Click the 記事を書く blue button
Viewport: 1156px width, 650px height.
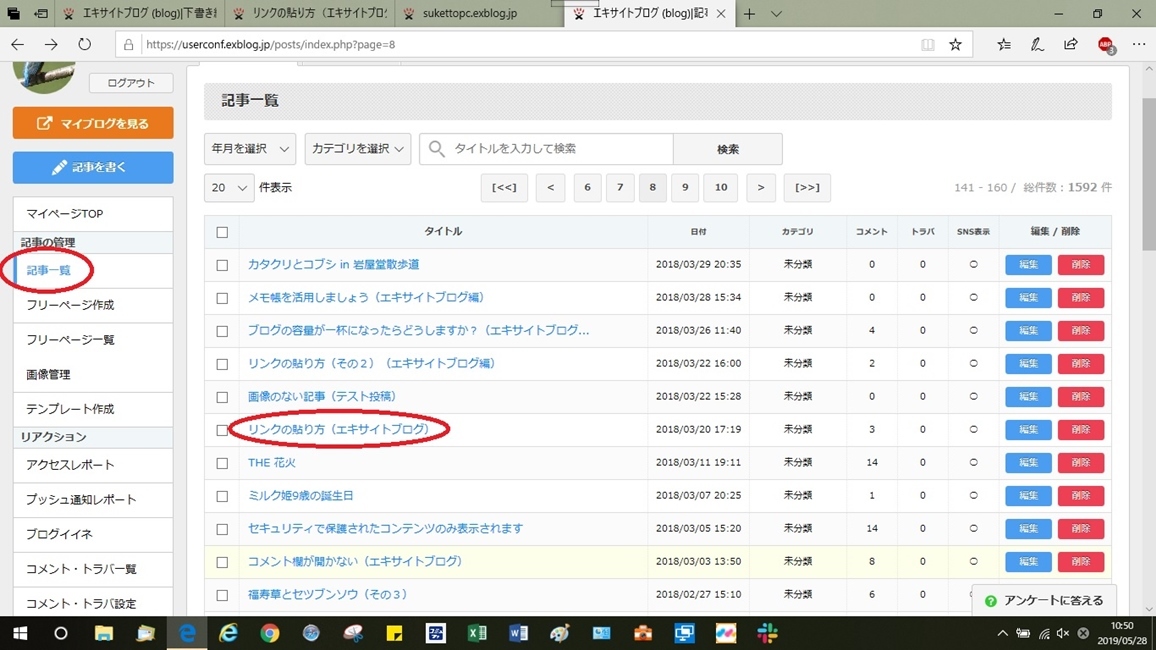click(93, 167)
